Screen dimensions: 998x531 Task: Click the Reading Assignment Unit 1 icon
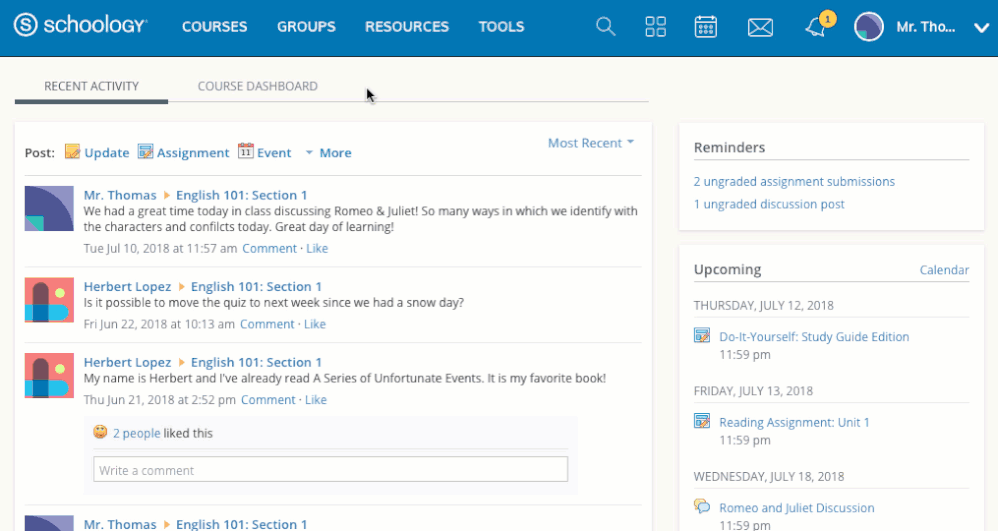point(702,420)
